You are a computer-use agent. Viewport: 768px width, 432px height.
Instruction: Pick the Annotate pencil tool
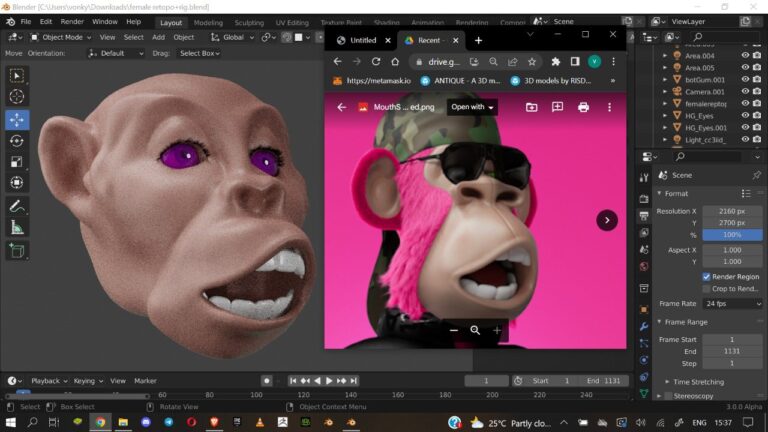pyautogui.click(x=17, y=206)
